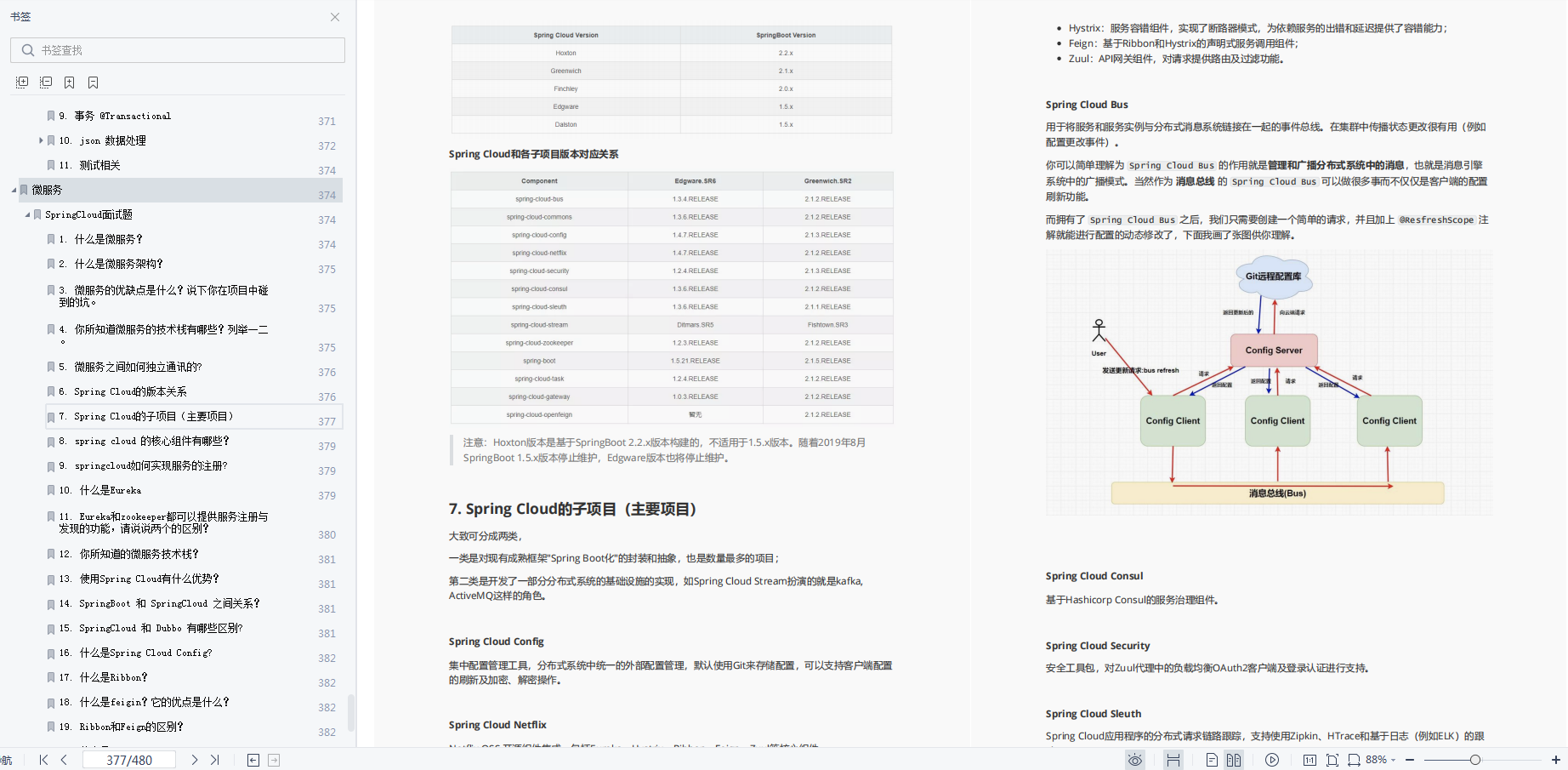1568x770 pixels.
Task: Switch to two-page layout
Action: click(1234, 760)
